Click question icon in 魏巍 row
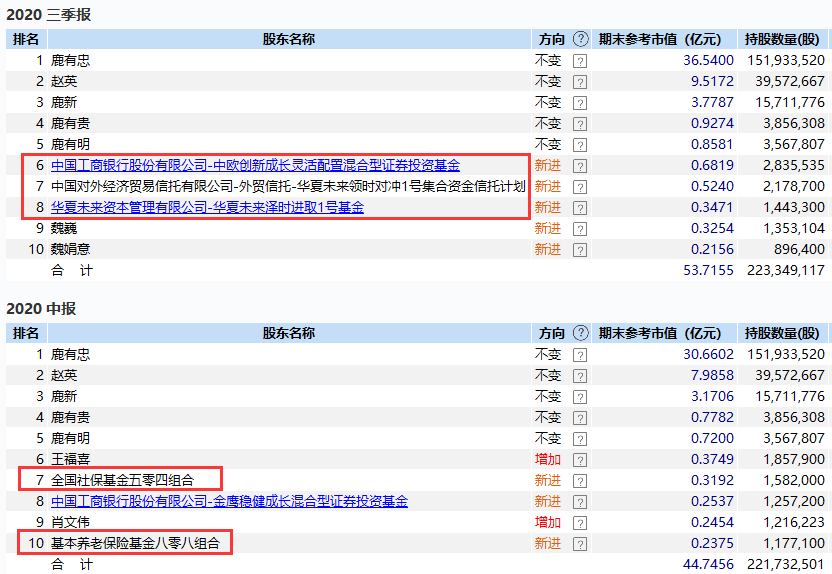This screenshot has width=832, height=574. coord(580,229)
